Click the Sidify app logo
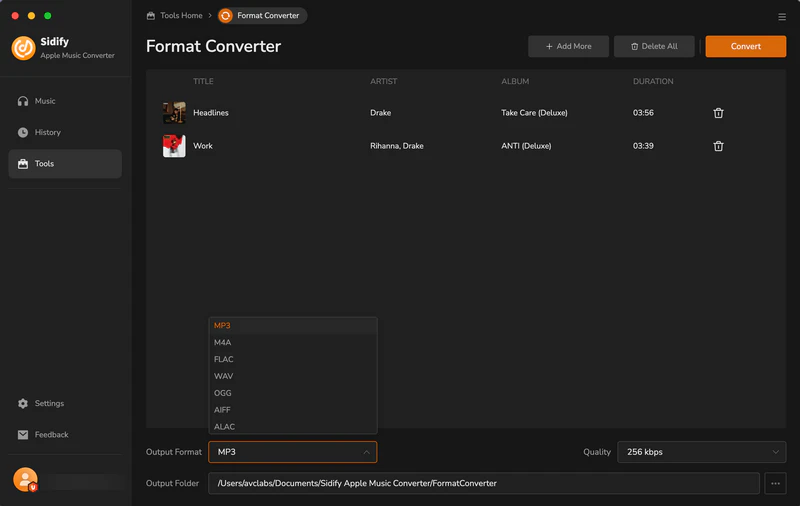Screen dimensions: 800x506 (23, 48)
